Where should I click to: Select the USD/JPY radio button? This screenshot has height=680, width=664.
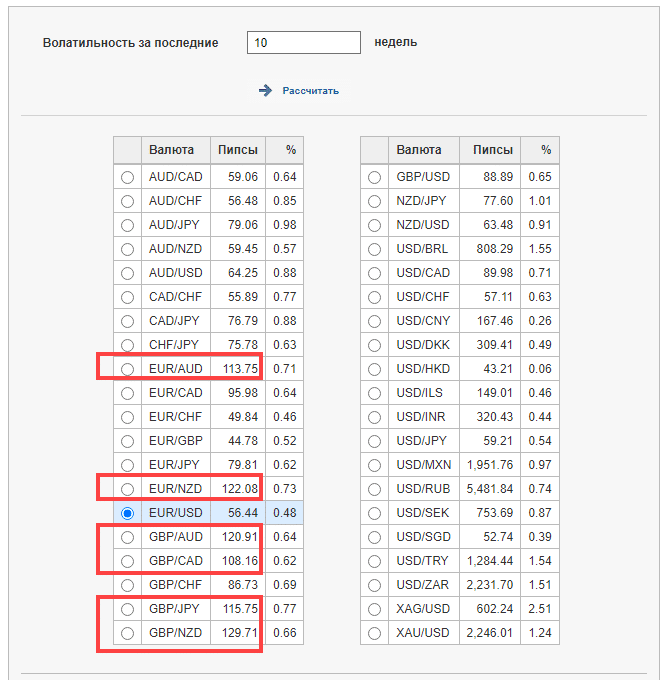point(374,441)
